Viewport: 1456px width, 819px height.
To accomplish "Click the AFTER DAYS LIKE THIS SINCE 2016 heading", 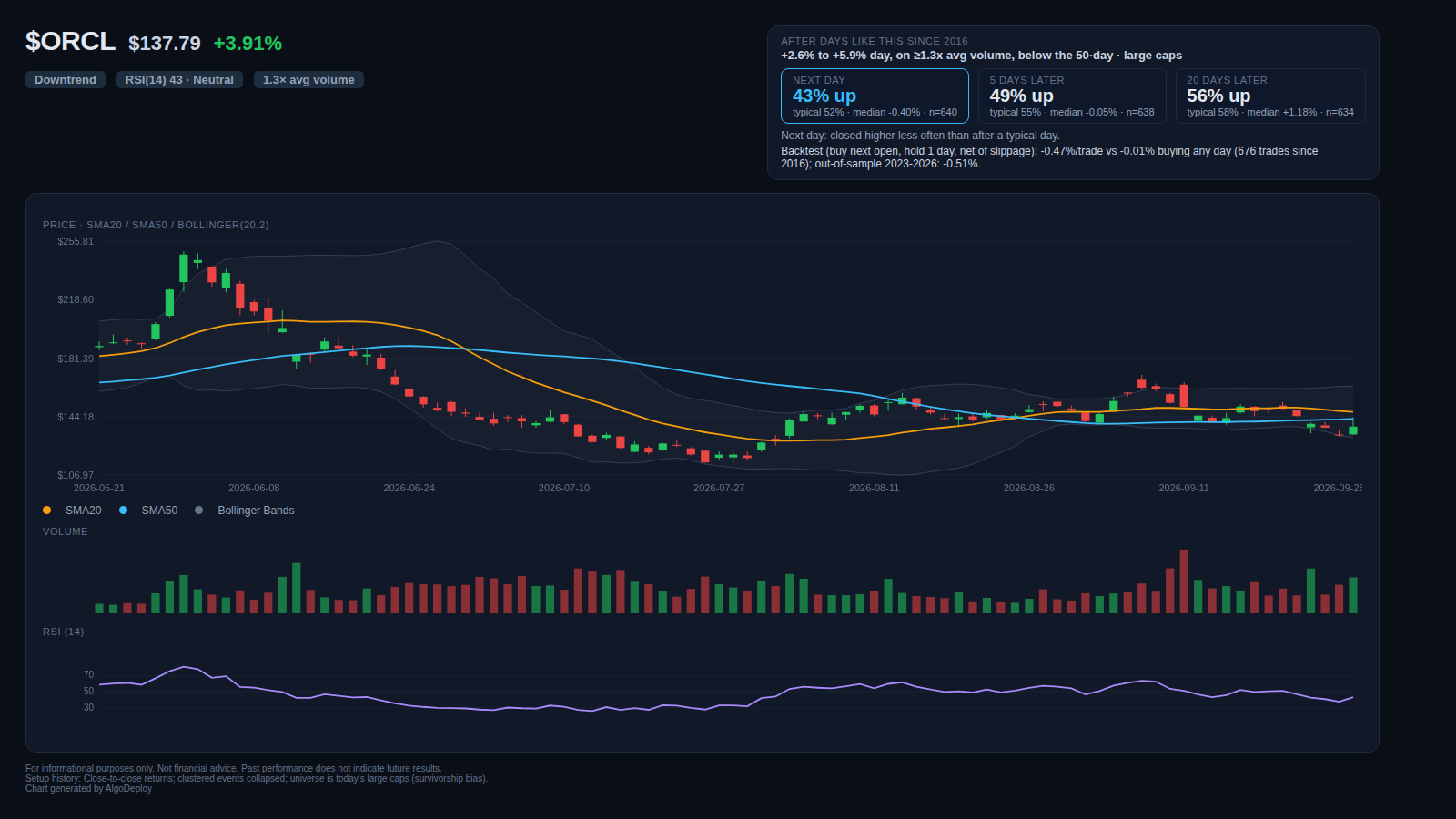I will (875, 41).
